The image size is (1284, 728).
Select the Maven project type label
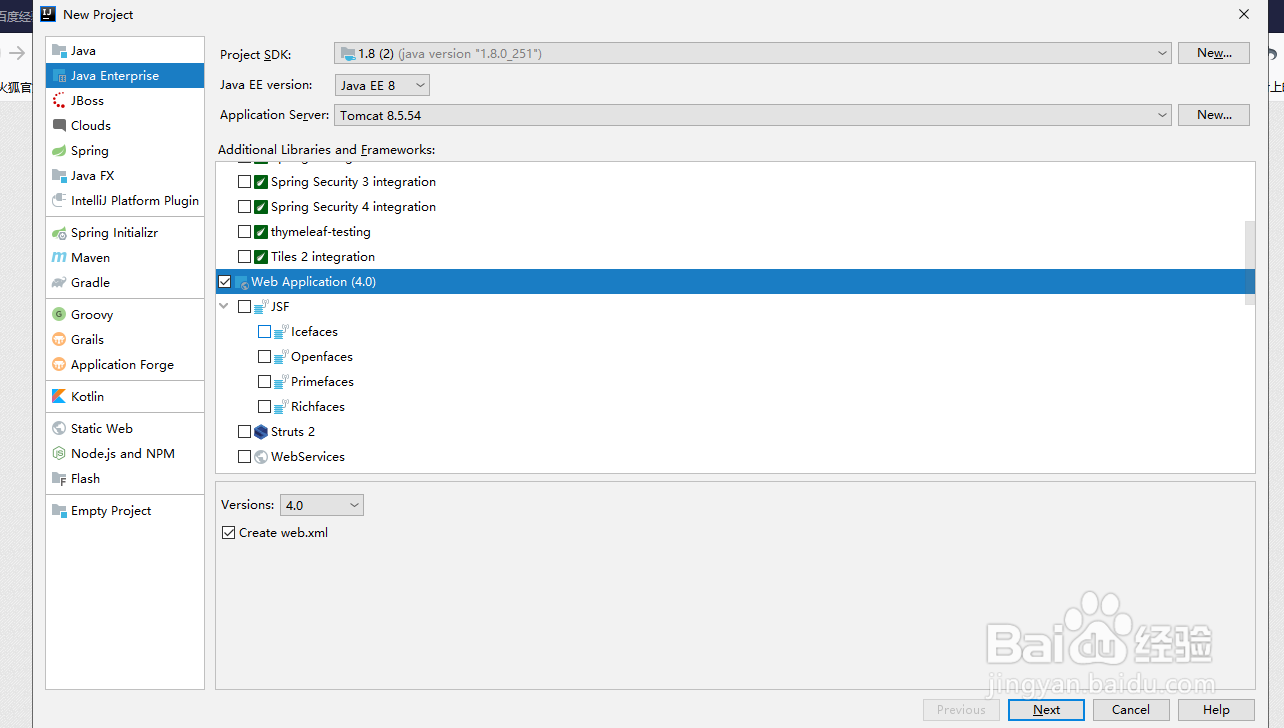pos(90,258)
